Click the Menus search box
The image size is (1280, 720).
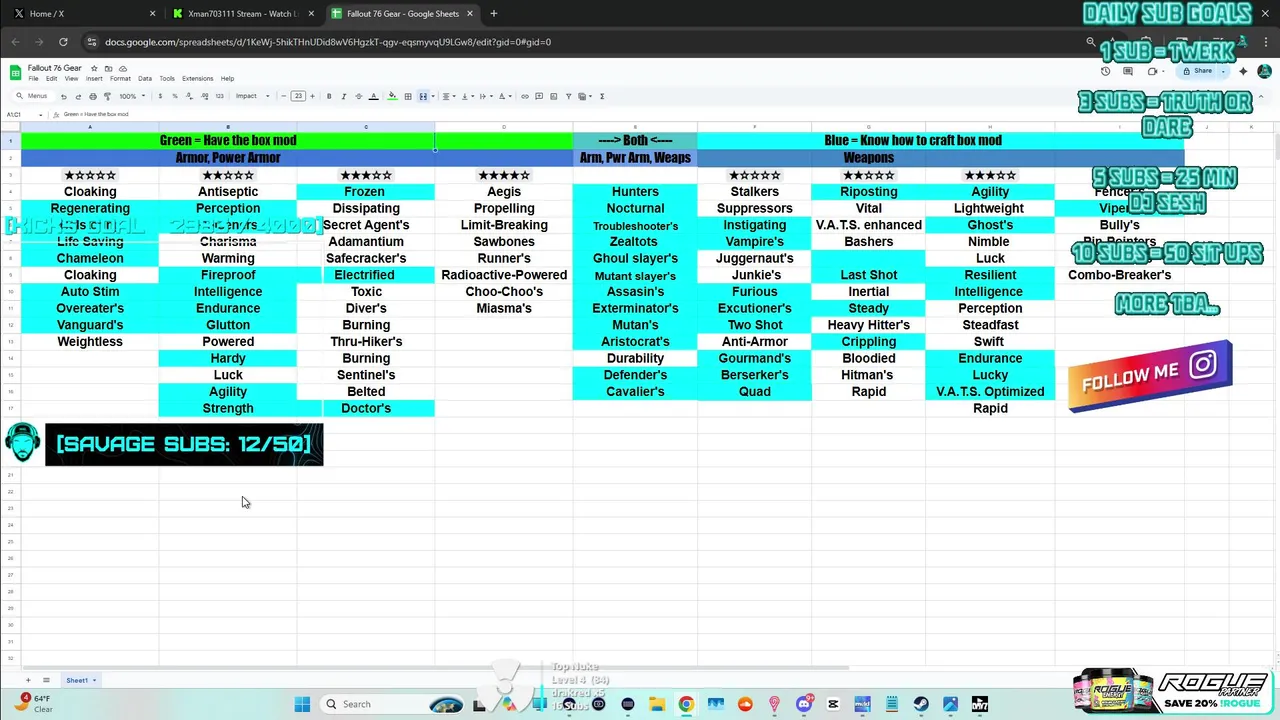33,96
